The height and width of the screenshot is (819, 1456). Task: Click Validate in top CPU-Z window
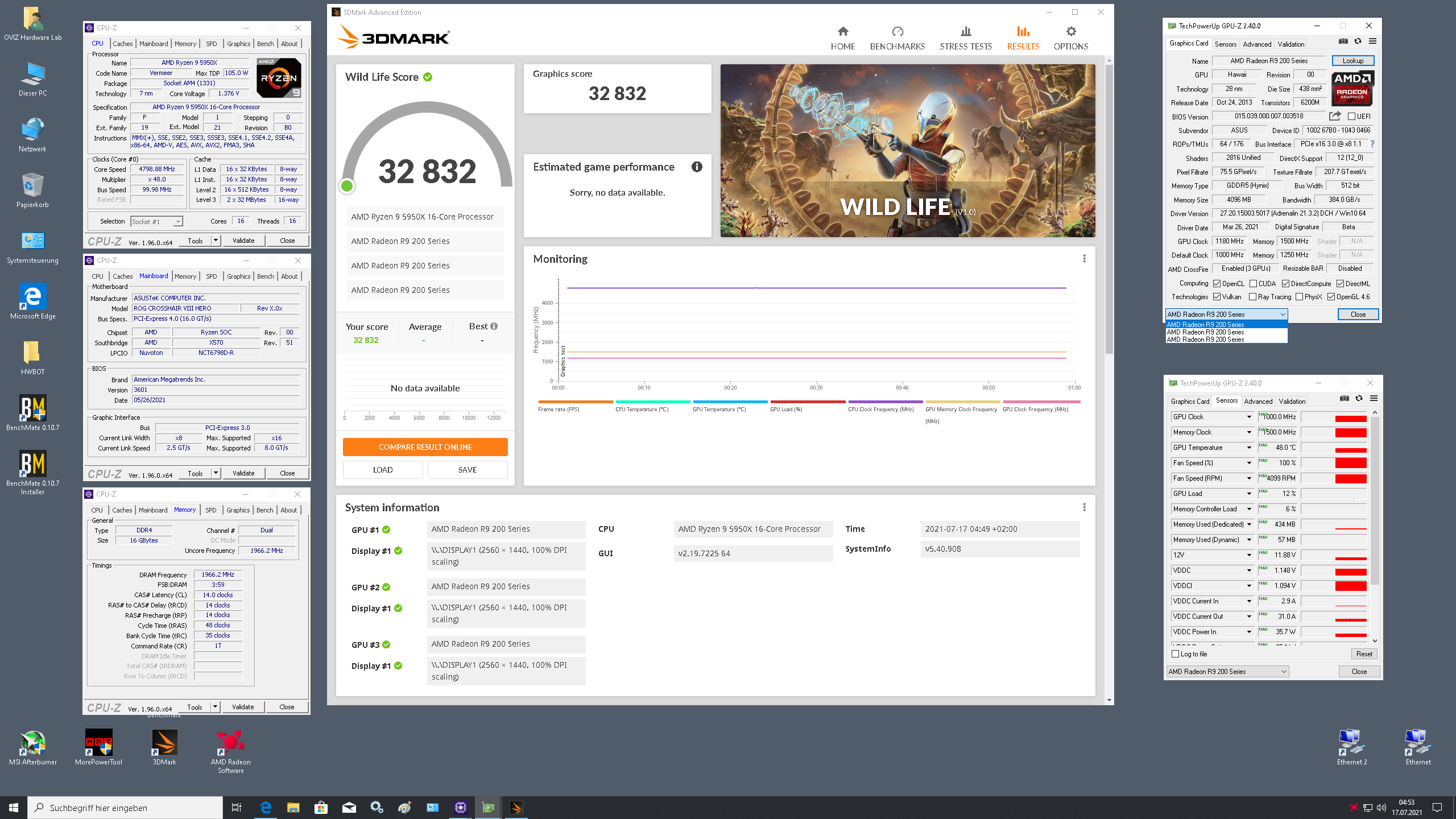click(243, 241)
